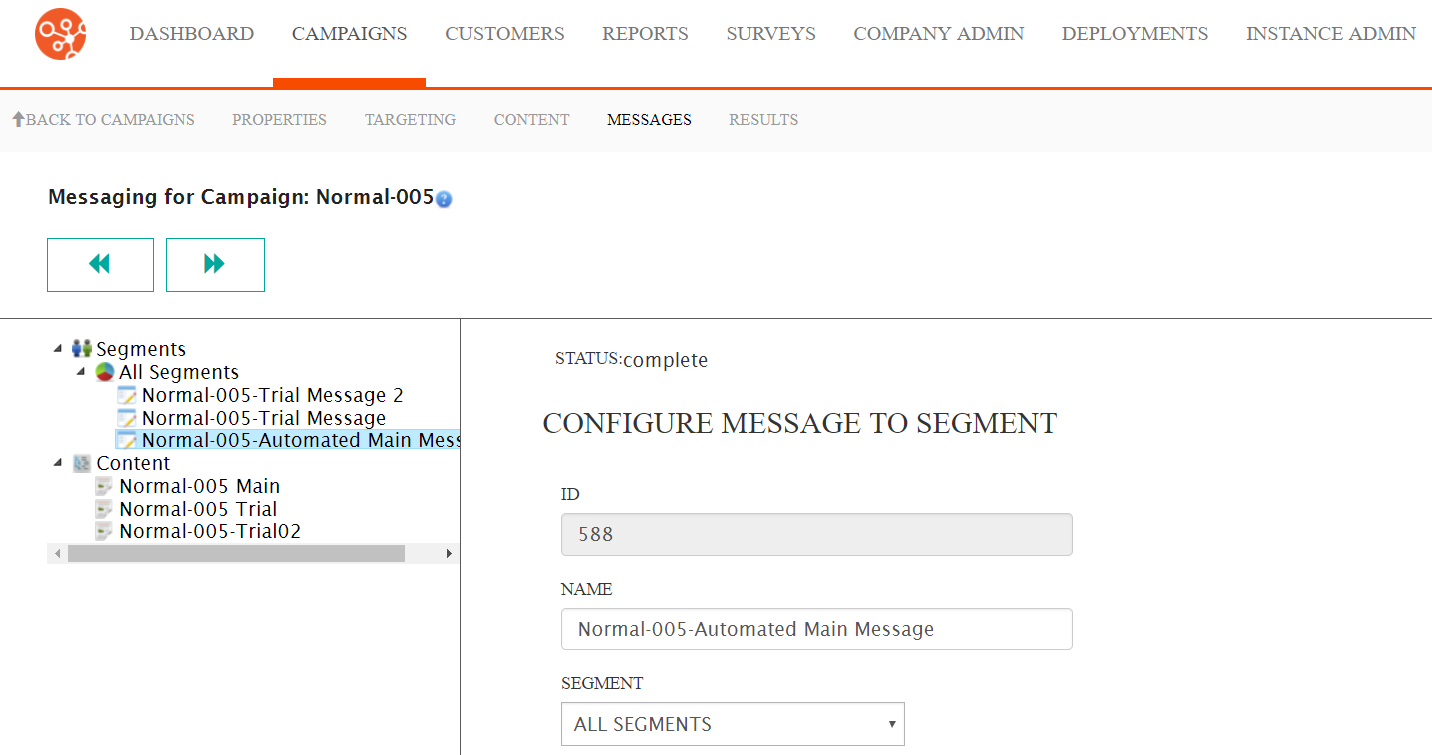Viewport: 1432px width, 755px height.
Task: Click the Content node icon in tree
Action: tap(82, 463)
